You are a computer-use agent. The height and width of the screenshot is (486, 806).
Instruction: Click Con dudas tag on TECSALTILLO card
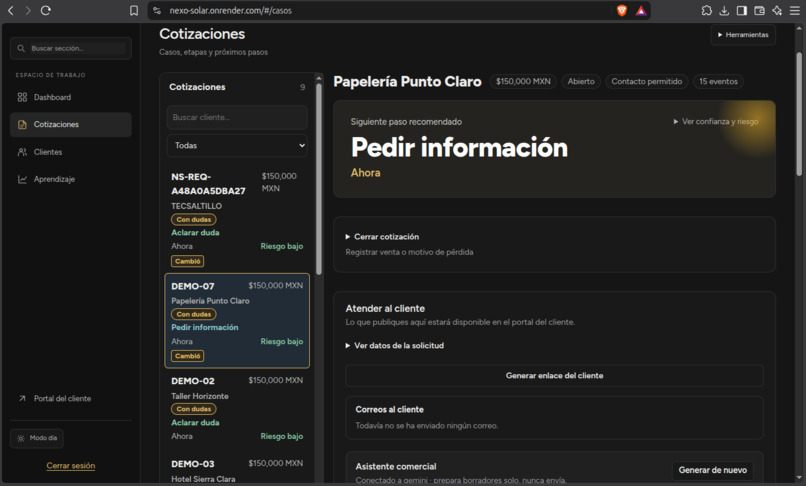coord(194,220)
